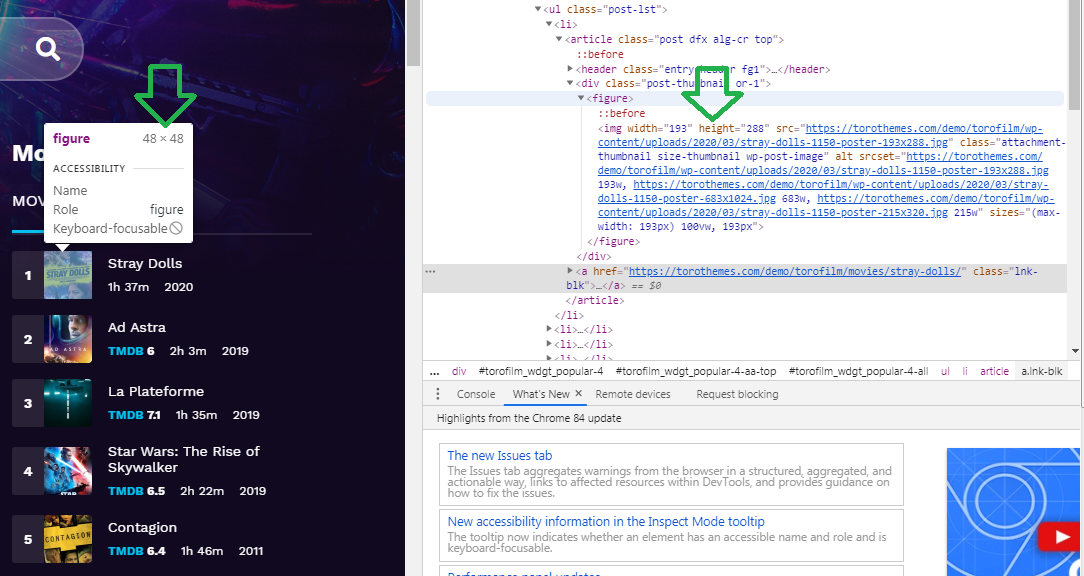
Task: Select the What's New drawer tab
Action: tap(541, 394)
